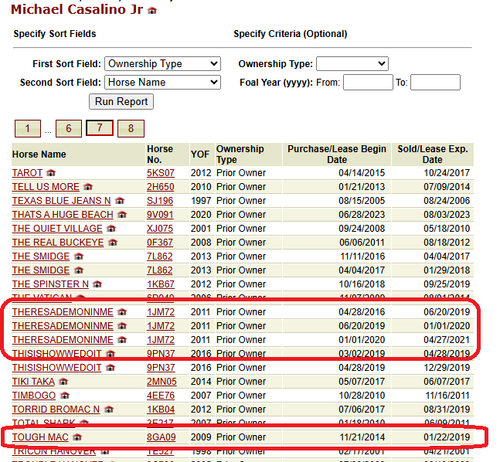Click the stable icon next to TAROT
The image size is (500, 462).
pyautogui.click(x=51, y=173)
